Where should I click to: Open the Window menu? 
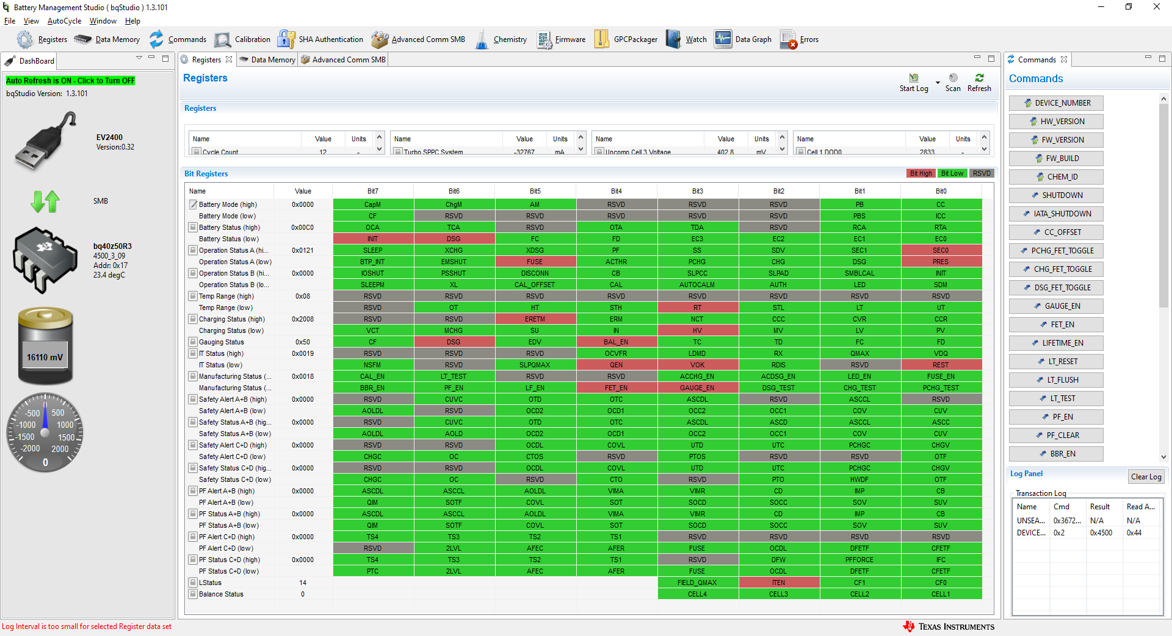[x=103, y=21]
